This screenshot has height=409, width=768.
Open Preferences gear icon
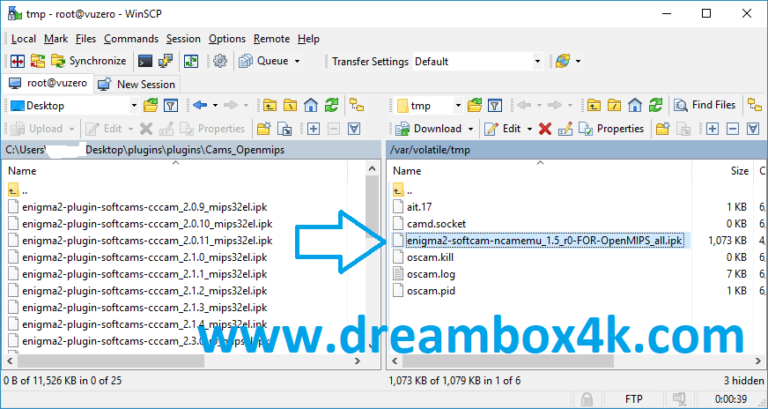pos(220,61)
